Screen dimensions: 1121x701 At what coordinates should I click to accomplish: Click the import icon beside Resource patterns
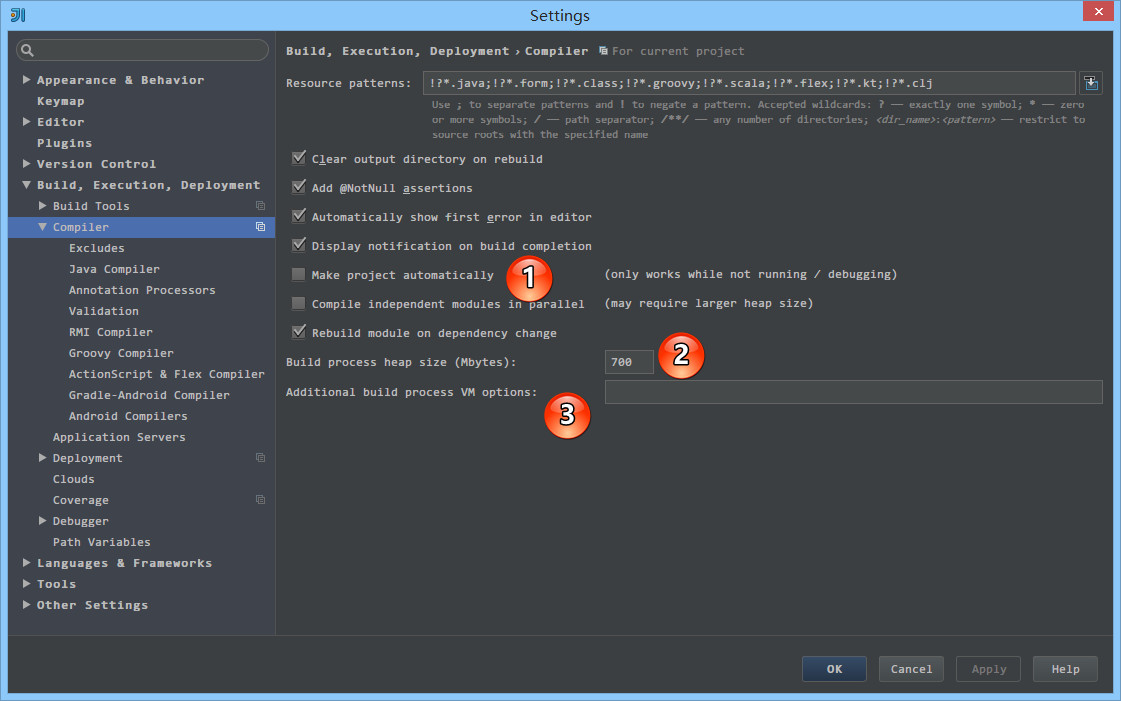point(1091,83)
